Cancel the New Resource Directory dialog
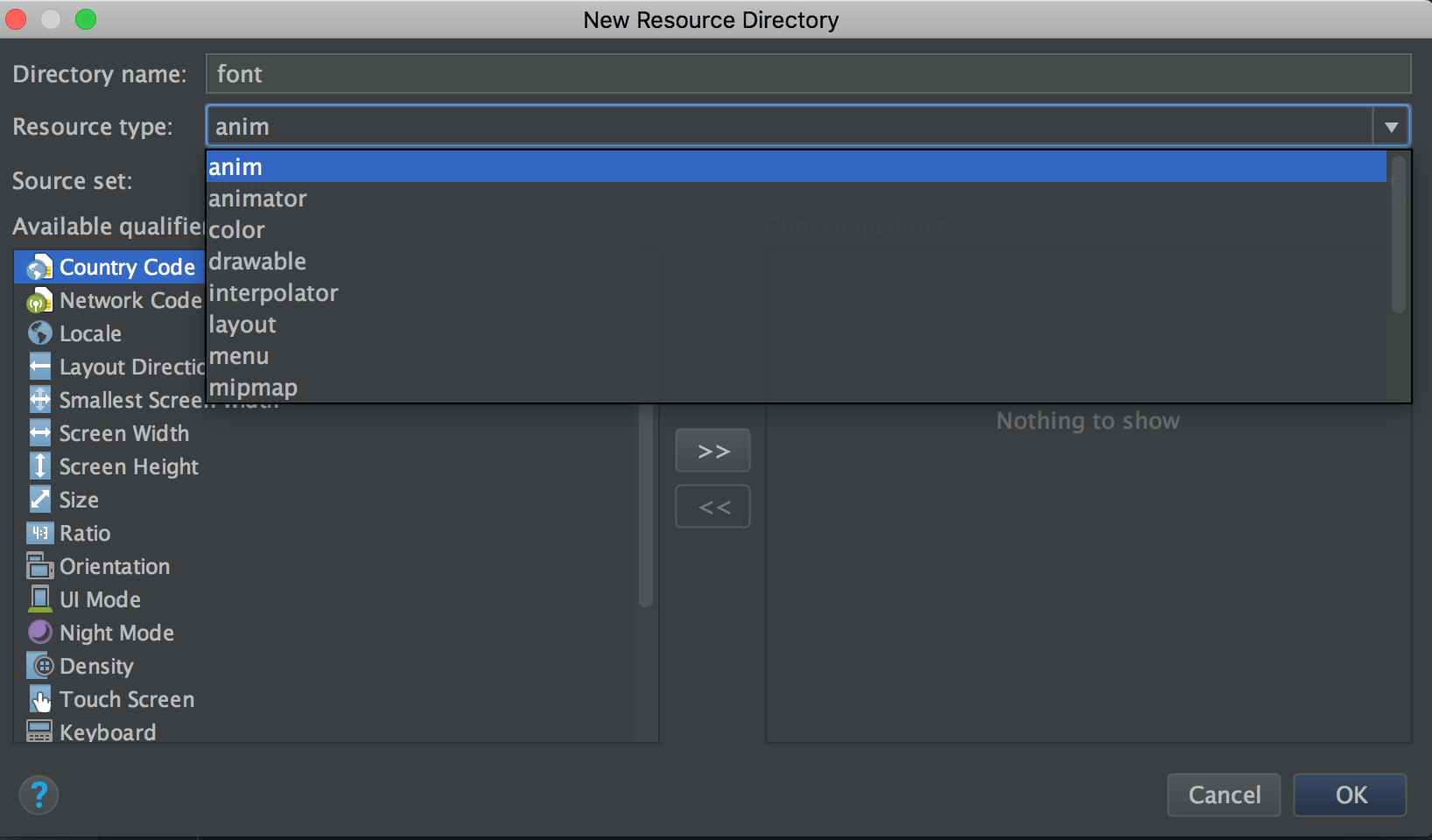Image resolution: width=1432 pixels, height=840 pixels. pyautogui.click(x=1223, y=794)
